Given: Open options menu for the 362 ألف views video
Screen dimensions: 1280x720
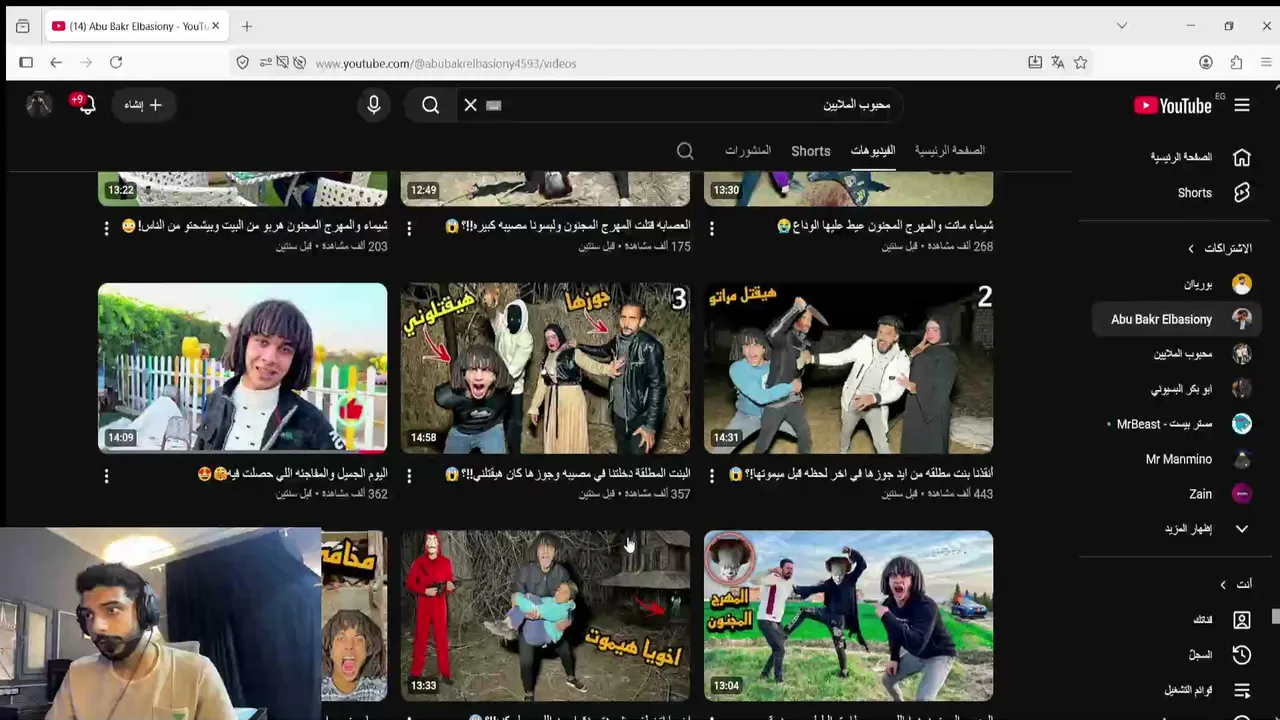Looking at the screenshot, I should coord(106,476).
